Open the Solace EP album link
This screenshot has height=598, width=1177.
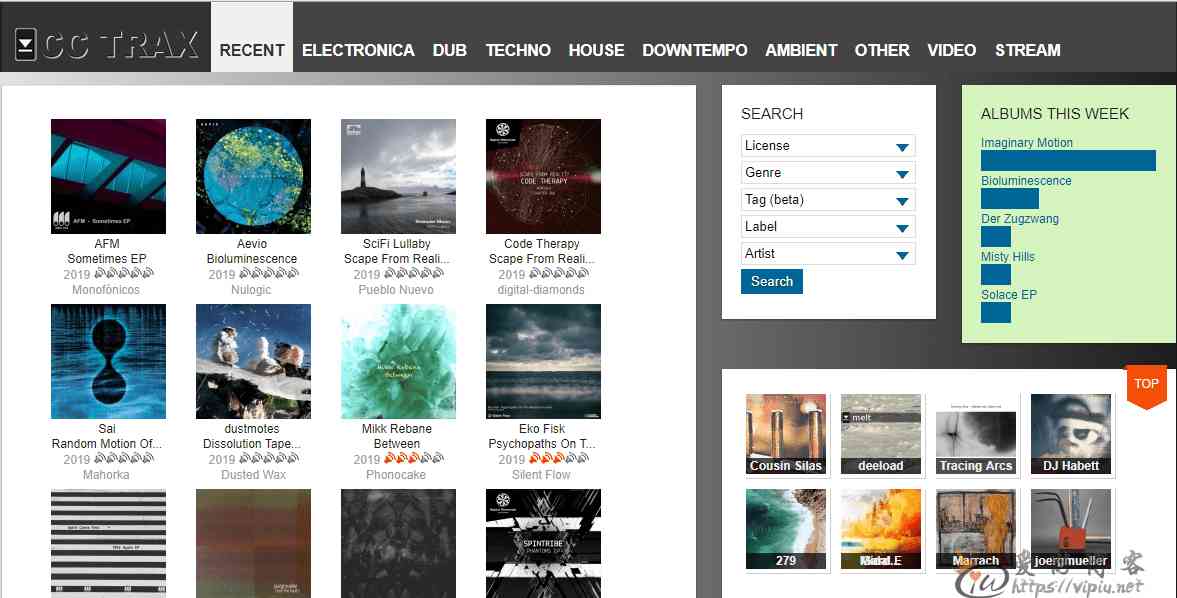coord(1008,295)
